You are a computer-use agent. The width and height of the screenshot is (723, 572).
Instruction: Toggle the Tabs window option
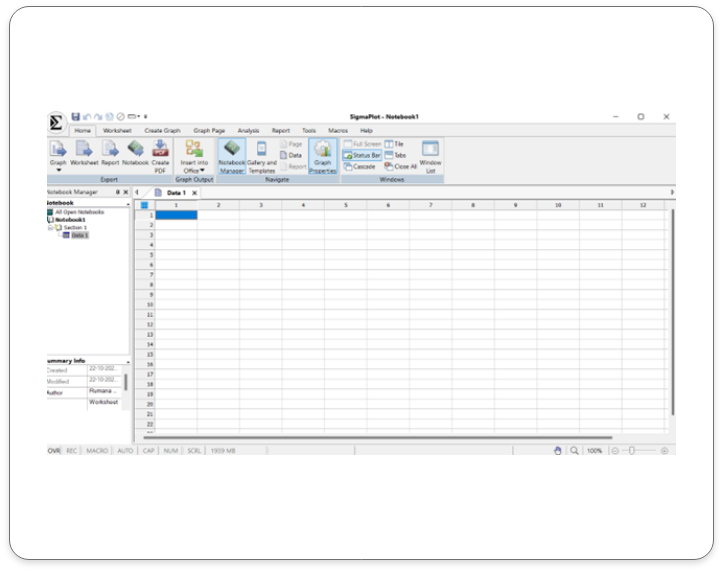coord(395,155)
